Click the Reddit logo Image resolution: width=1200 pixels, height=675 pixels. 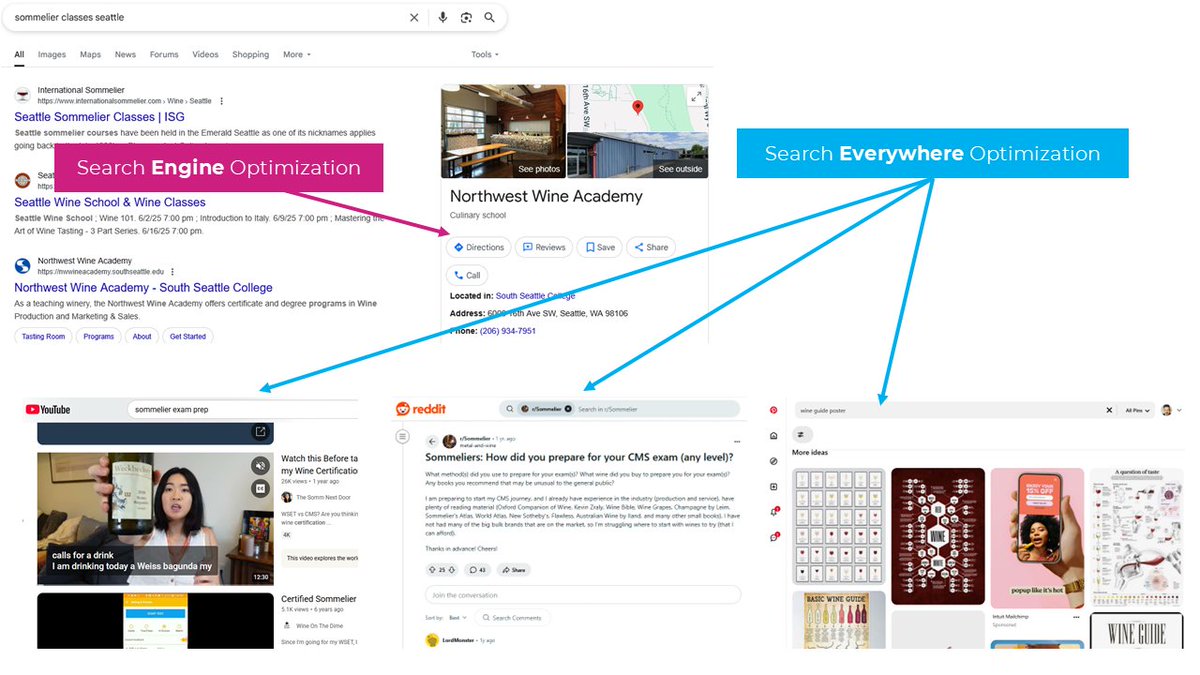click(x=421, y=409)
